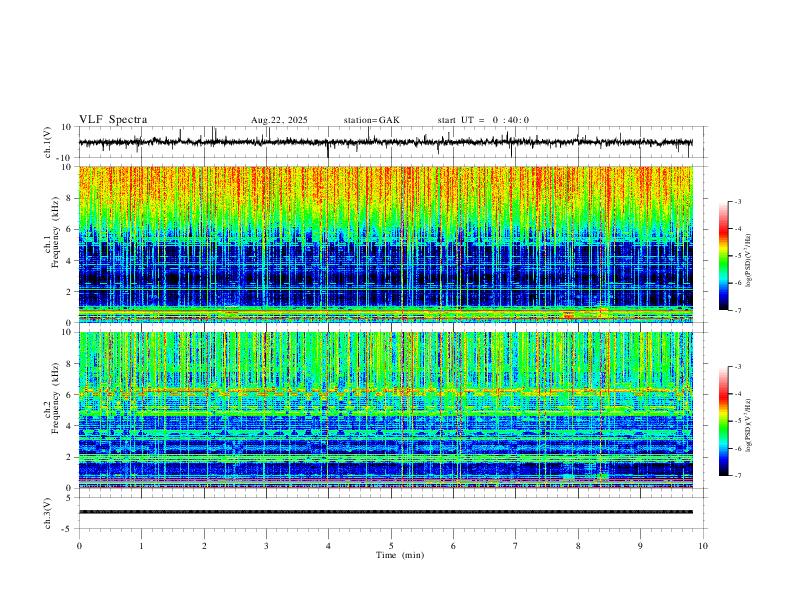Click time axis tick label "1"

pos(141,546)
